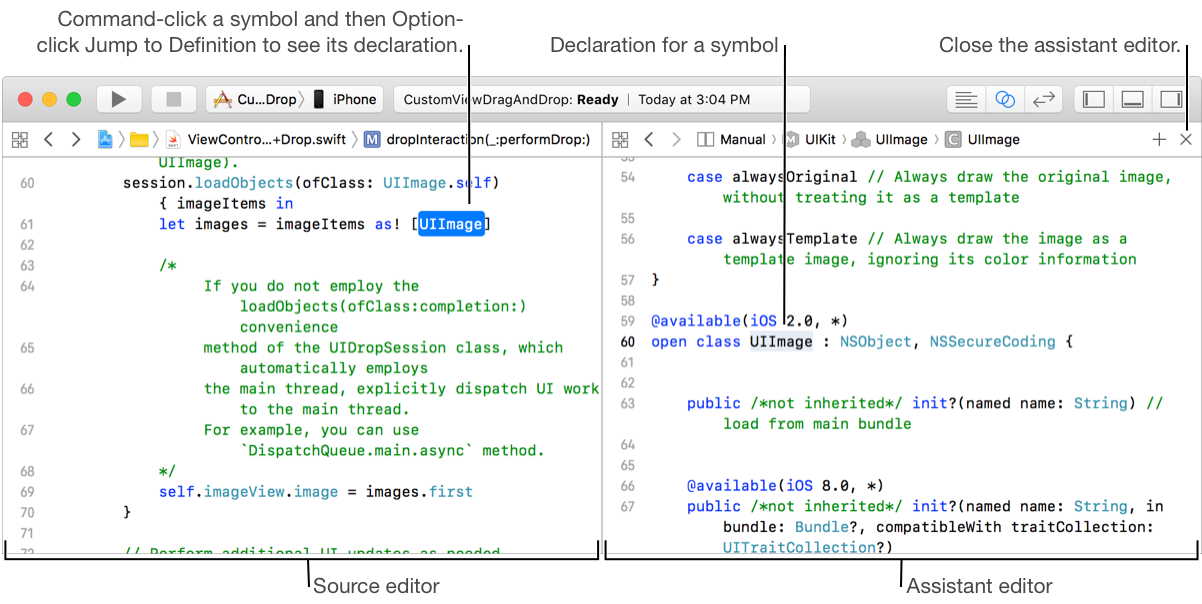Toggle the assistant editor mode button
Screen dimensions: 1202x604
click(1006, 99)
